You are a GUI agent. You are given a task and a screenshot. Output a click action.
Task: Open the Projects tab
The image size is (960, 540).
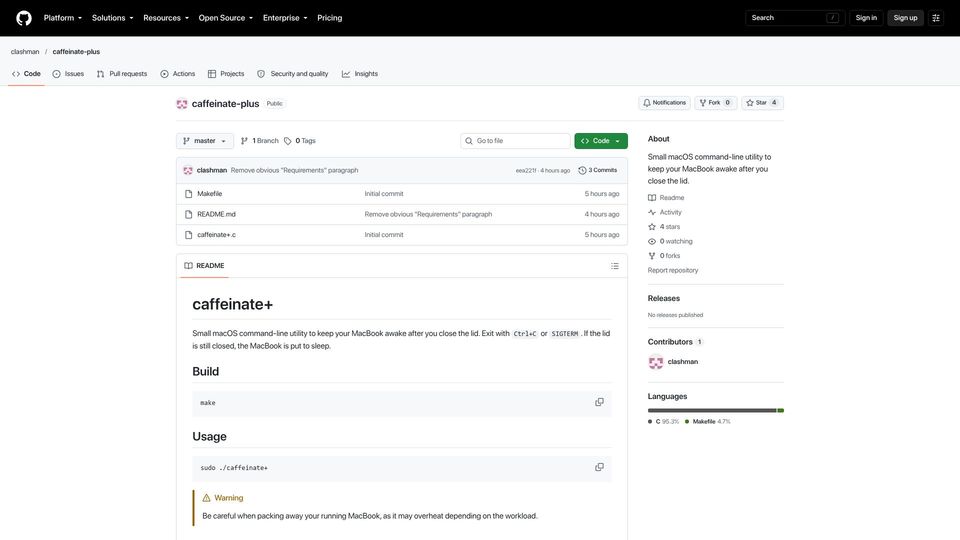click(226, 73)
